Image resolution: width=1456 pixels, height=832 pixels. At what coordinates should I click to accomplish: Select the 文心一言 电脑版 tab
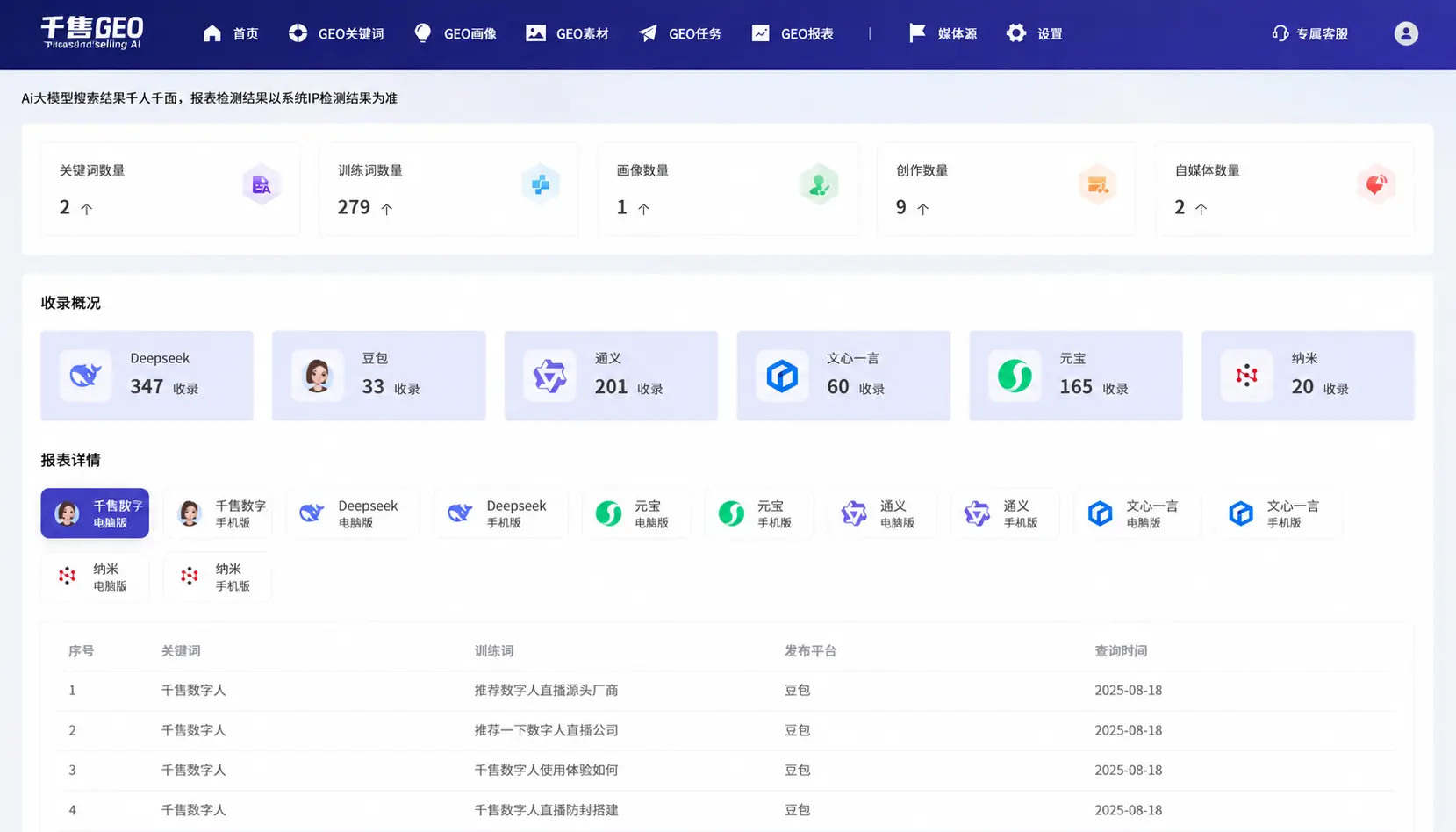tap(1137, 513)
